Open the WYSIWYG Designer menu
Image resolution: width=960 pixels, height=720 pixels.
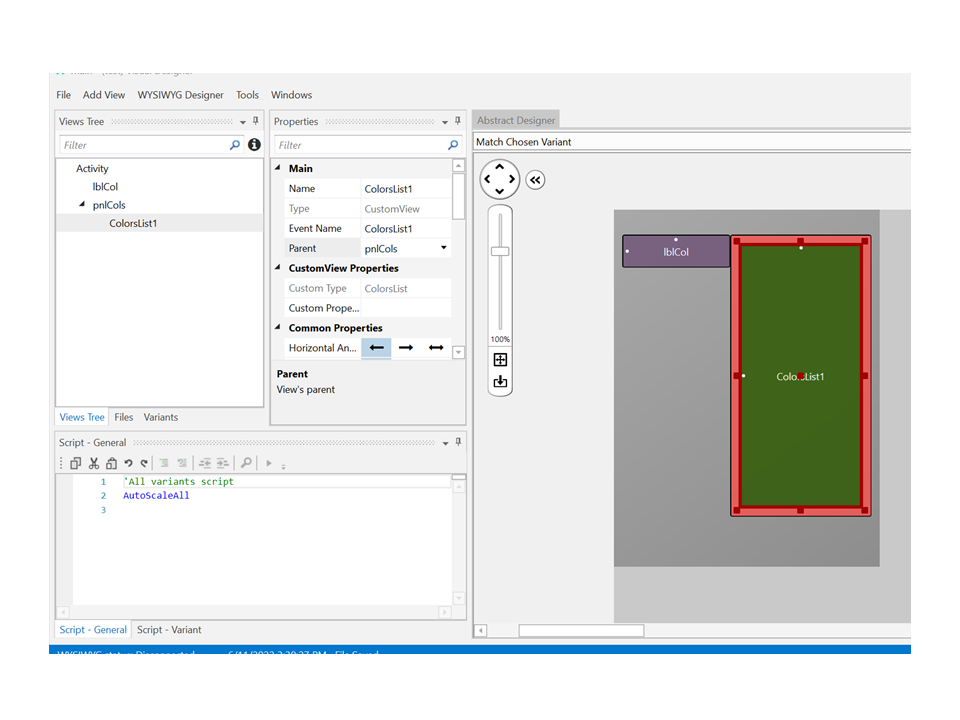(180, 95)
